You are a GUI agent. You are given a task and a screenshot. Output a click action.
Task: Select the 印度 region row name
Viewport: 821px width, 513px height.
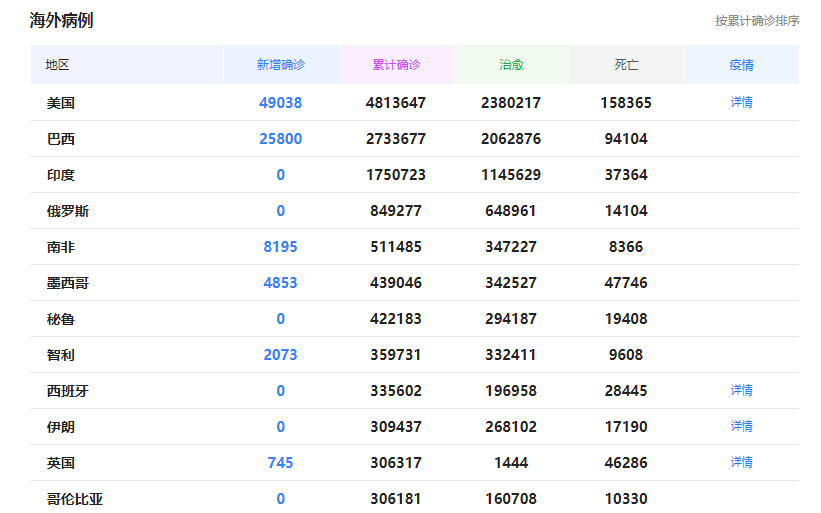[x=61, y=175]
